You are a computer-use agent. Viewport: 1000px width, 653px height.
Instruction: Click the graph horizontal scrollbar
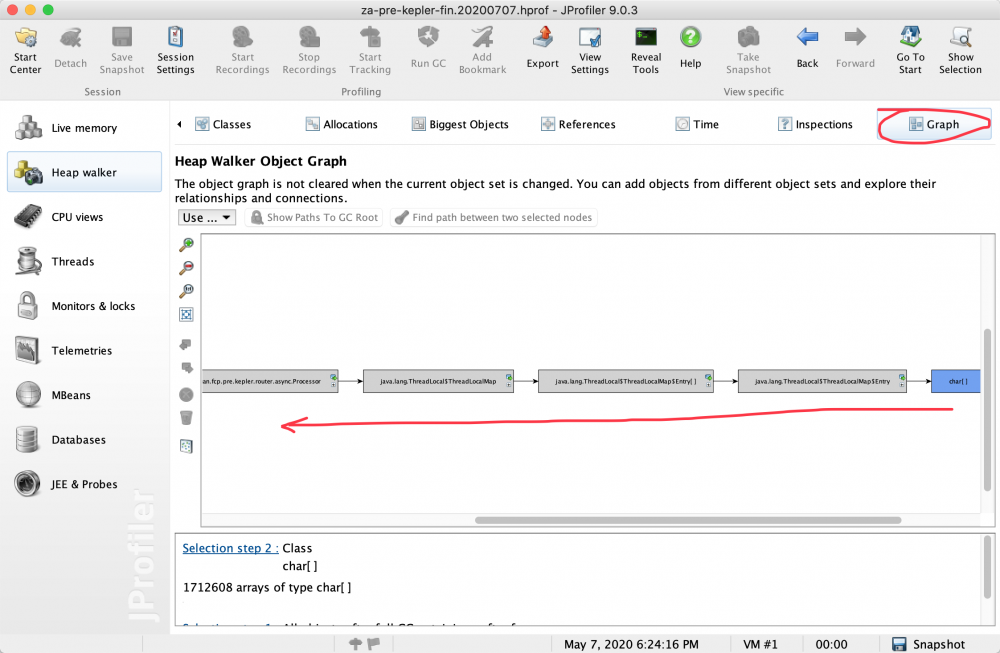tap(688, 520)
